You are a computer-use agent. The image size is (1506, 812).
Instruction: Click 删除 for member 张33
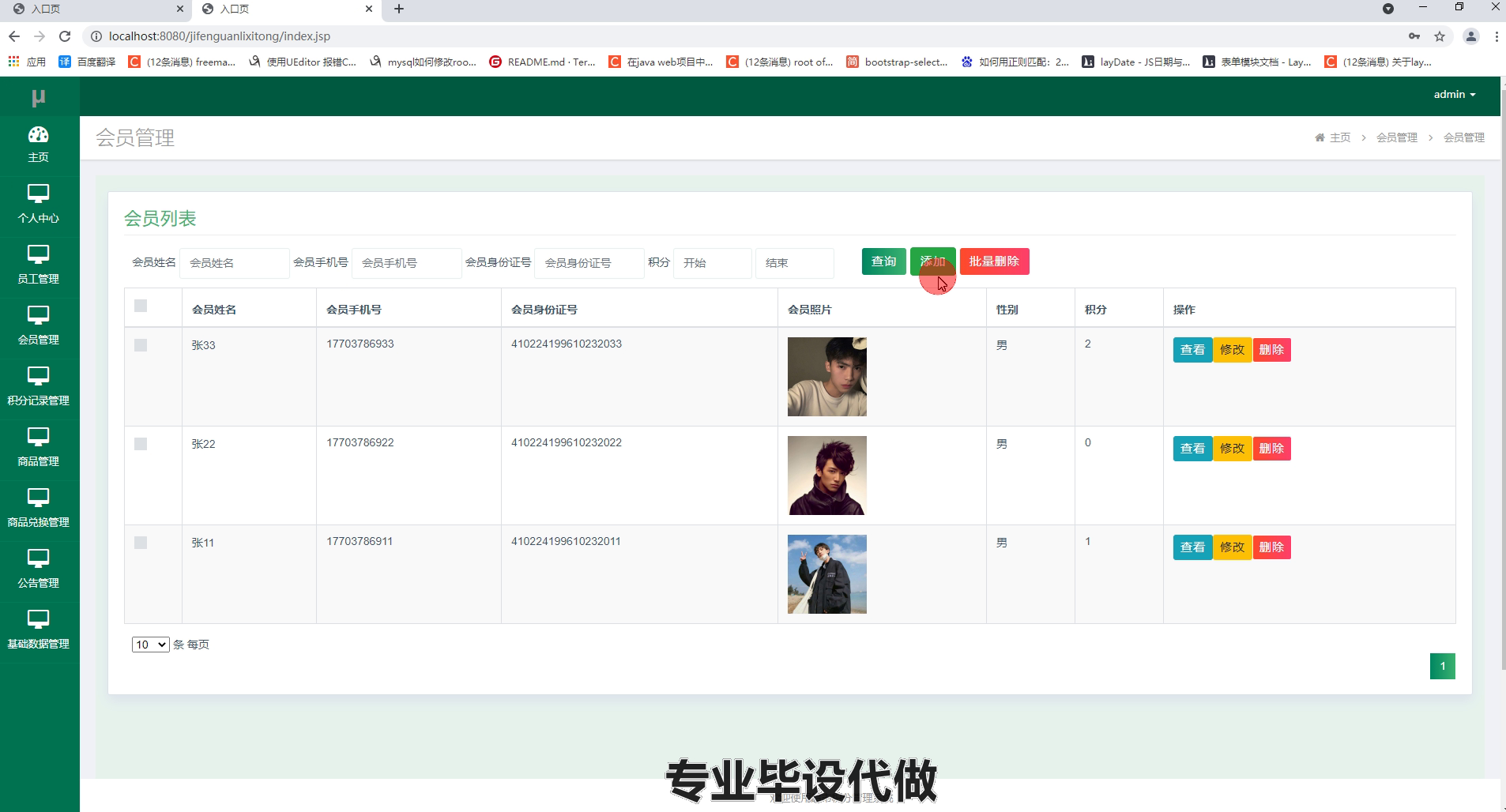(1271, 350)
